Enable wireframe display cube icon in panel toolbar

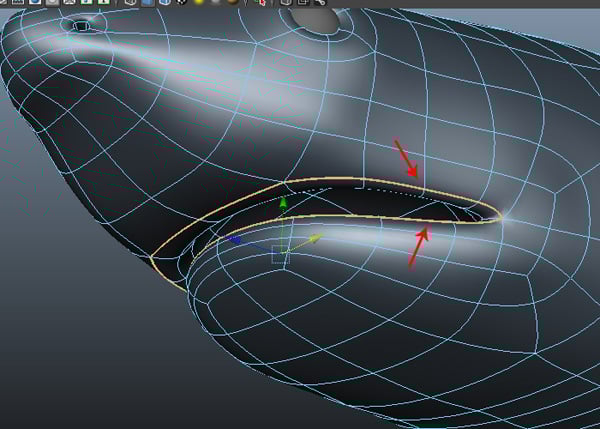pos(130,2)
